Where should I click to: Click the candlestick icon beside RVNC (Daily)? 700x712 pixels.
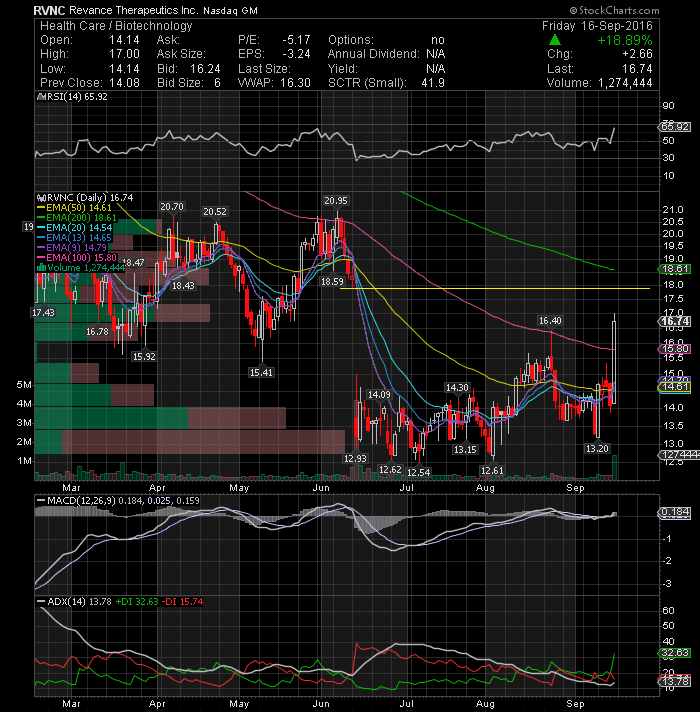41,198
